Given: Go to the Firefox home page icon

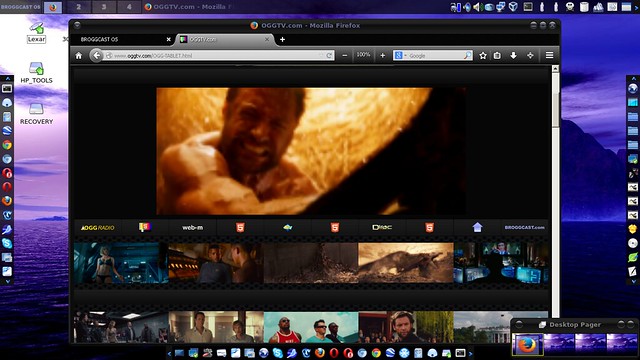Looking at the screenshot, I should click(79, 56).
